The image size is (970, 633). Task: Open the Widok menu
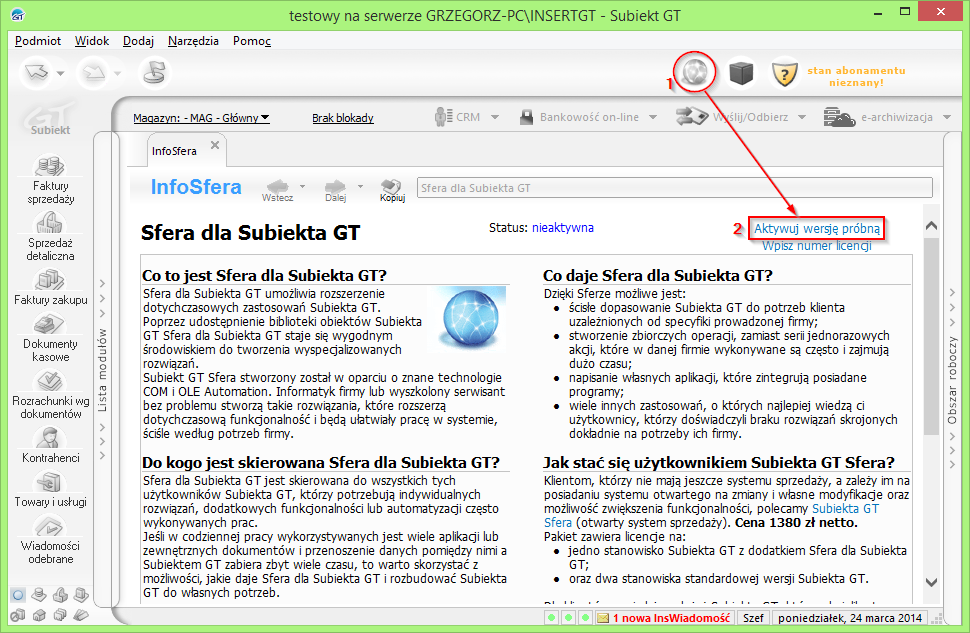click(x=92, y=41)
